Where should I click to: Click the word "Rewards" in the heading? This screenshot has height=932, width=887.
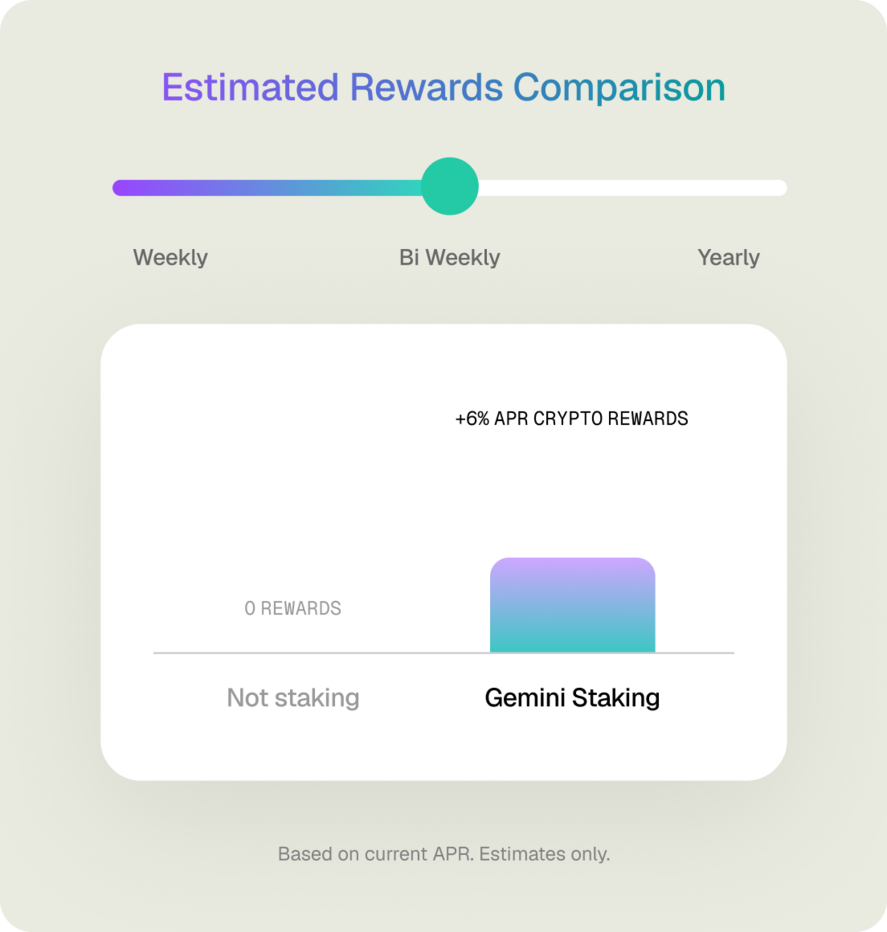click(425, 88)
